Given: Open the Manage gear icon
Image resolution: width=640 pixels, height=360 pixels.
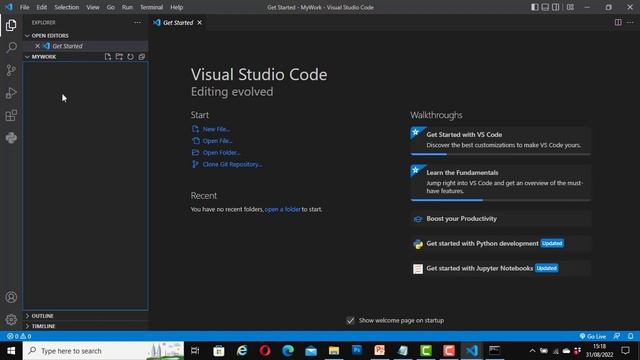Looking at the screenshot, I should (11, 320).
